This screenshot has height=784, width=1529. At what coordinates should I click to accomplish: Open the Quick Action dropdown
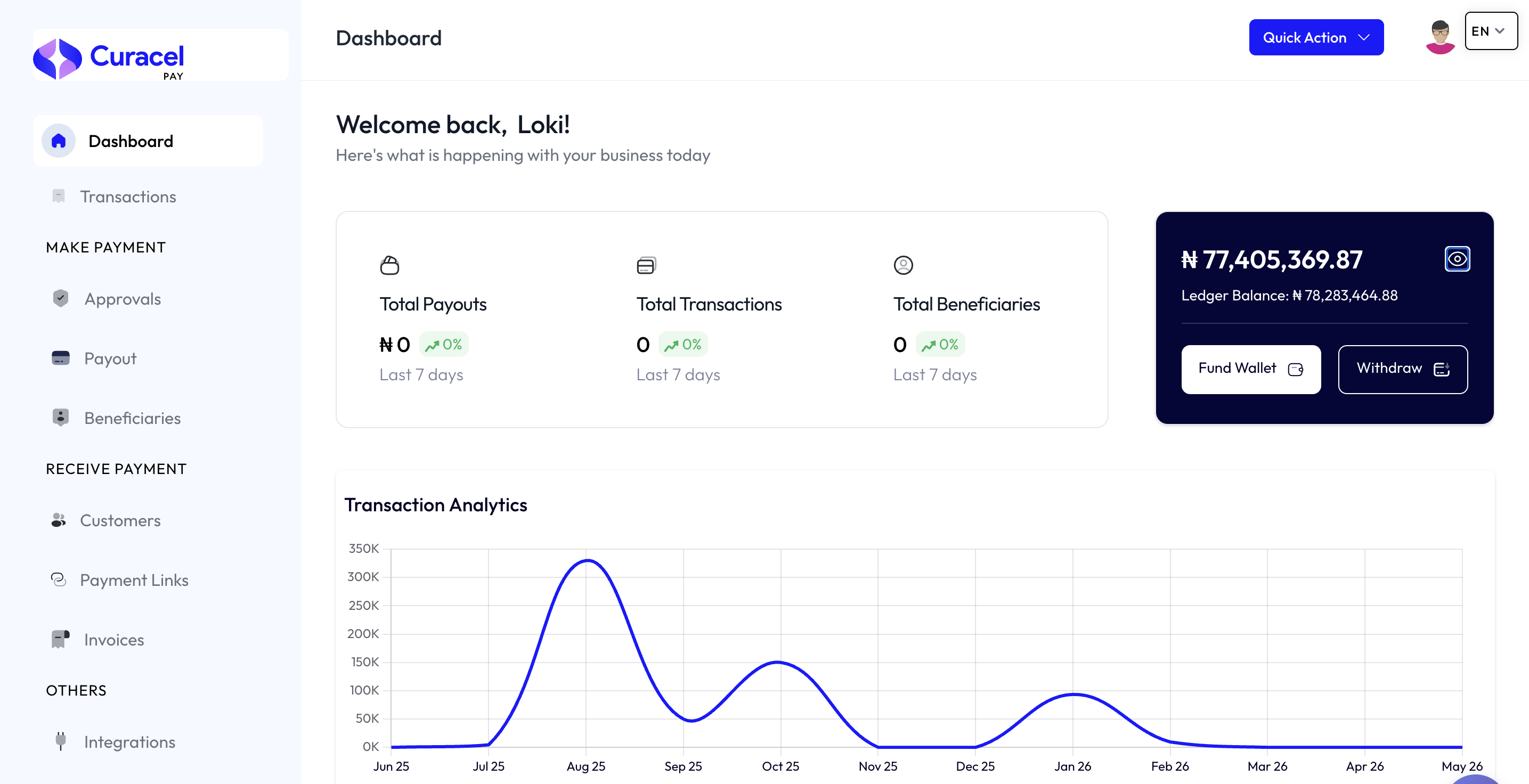pos(1316,37)
